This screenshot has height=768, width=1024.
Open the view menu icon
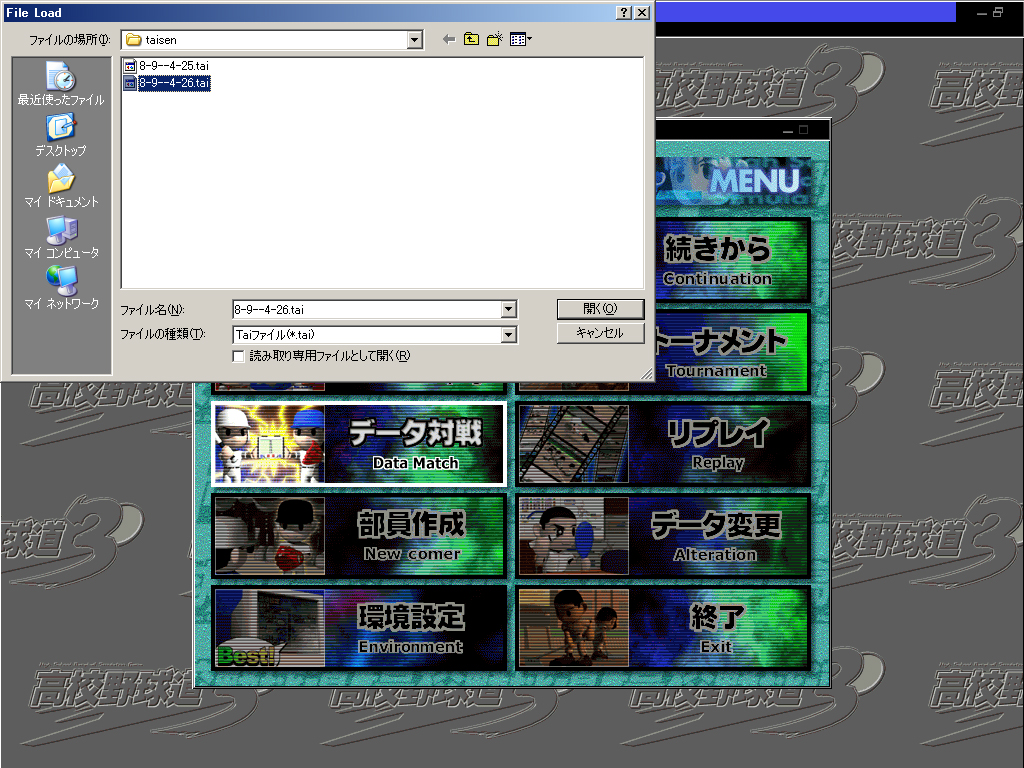point(520,39)
